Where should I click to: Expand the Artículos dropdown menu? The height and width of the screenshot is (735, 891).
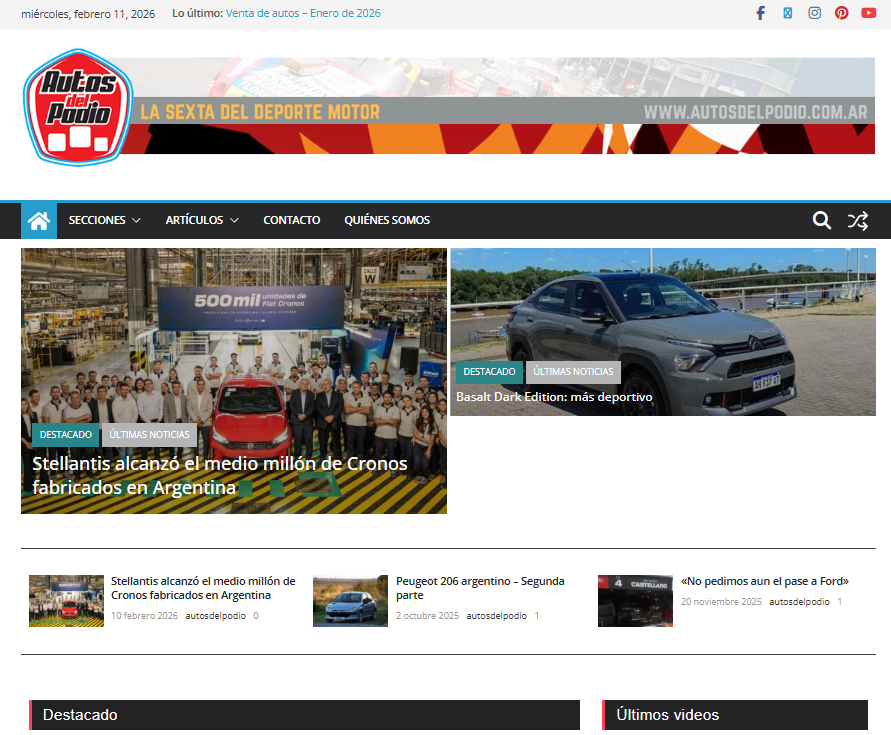pos(202,221)
